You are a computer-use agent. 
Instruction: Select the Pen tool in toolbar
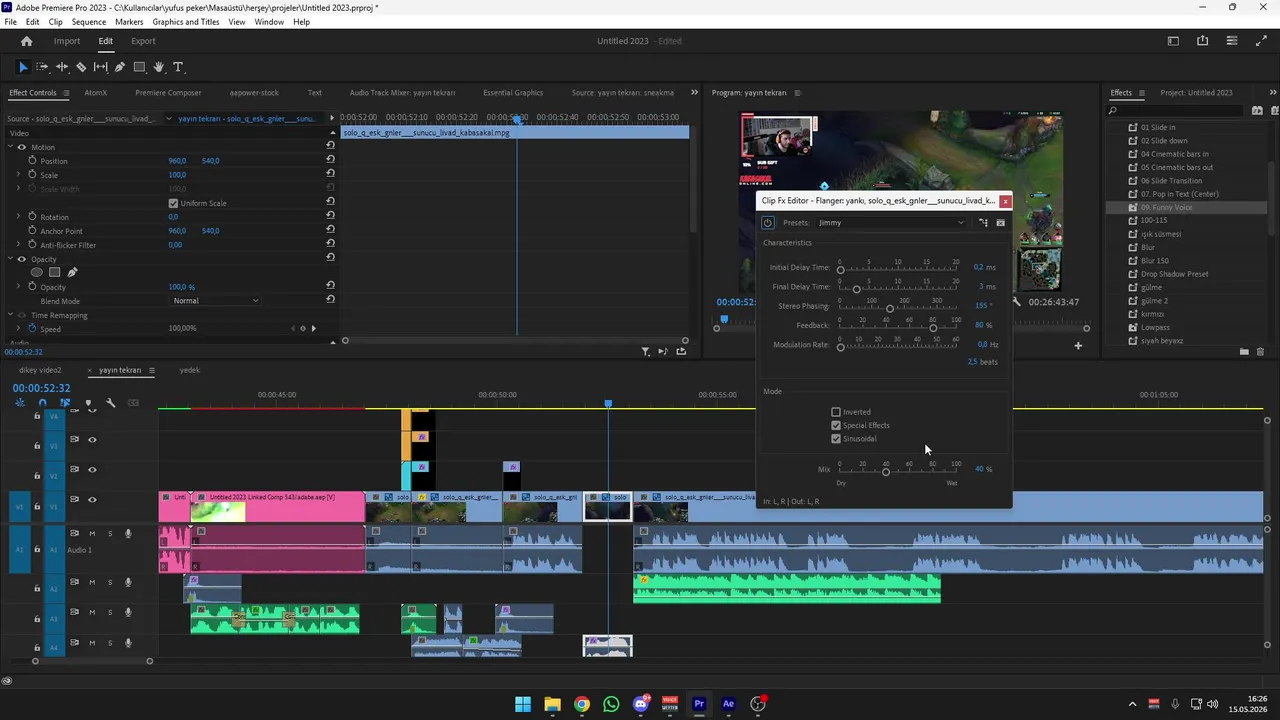(x=120, y=67)
